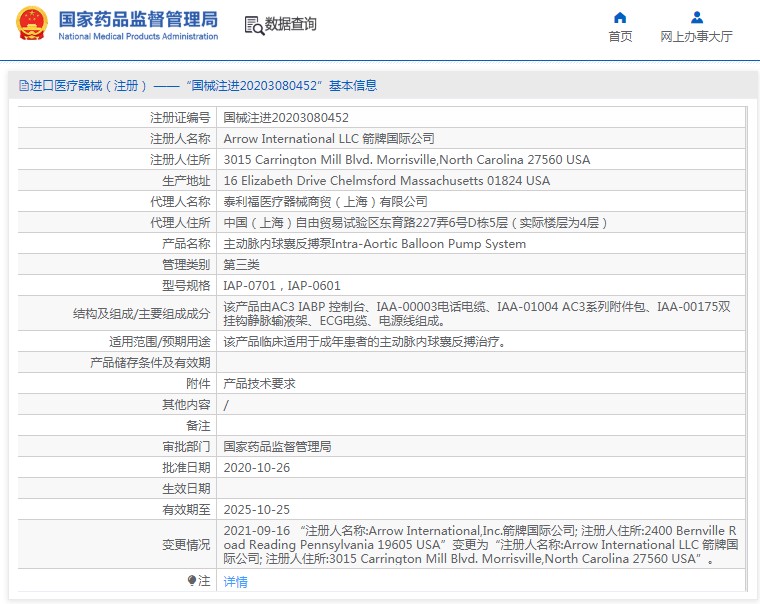Select the 结构及组成/主要组成成分 label
This screenshot has width=760, height=604.
point(142,314)
